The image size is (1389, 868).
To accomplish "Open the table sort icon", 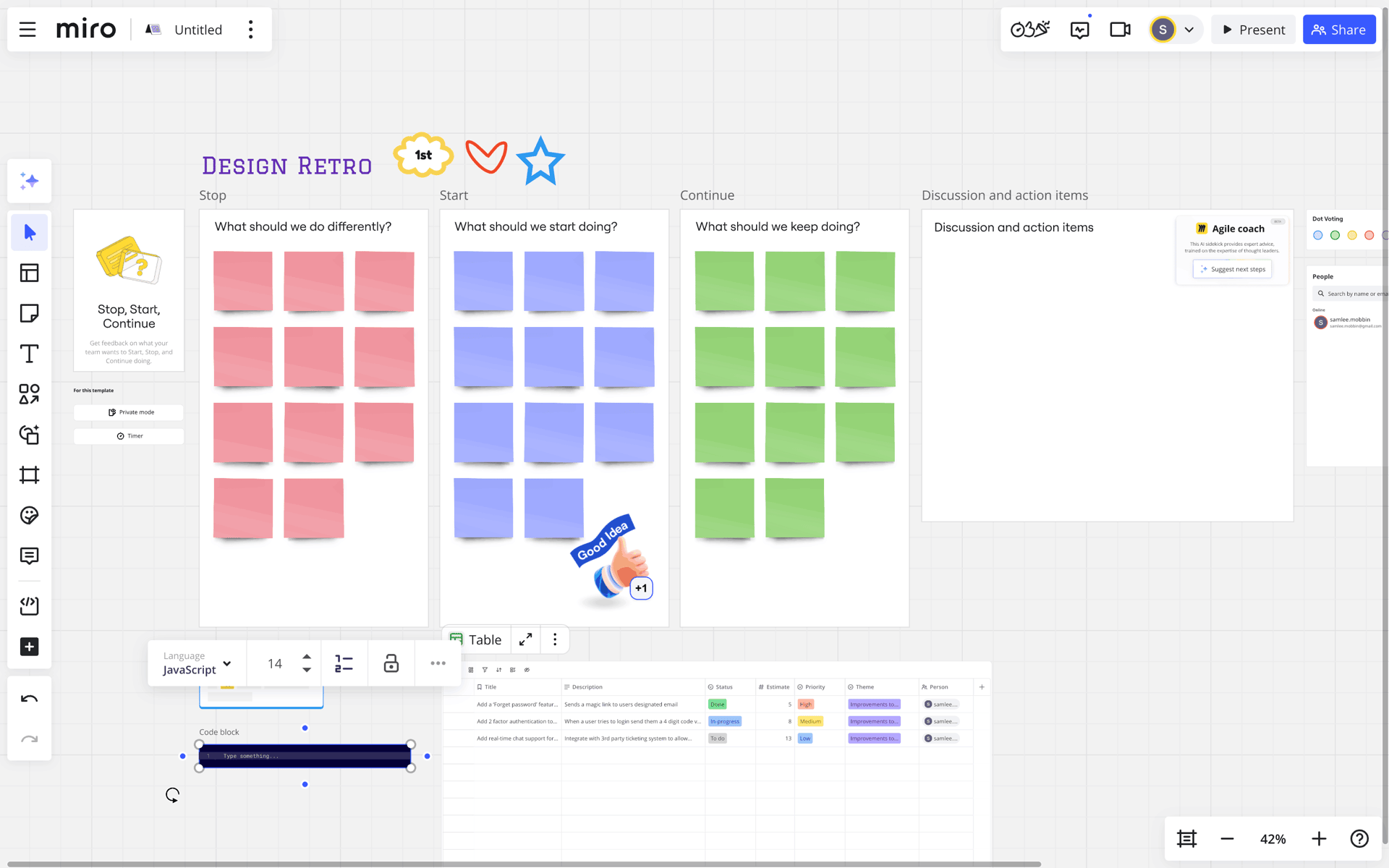I will pos(498,670).
